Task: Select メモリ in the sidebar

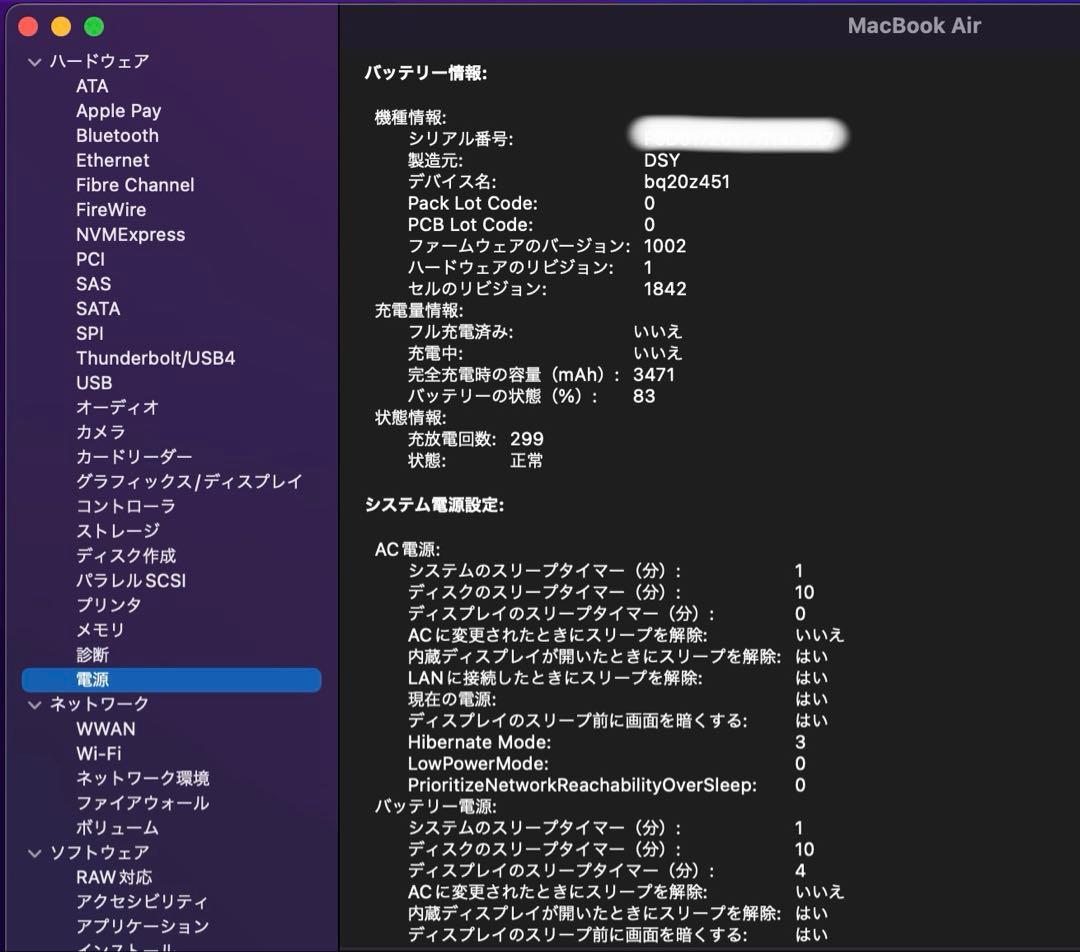Action: tap(100, 630)
